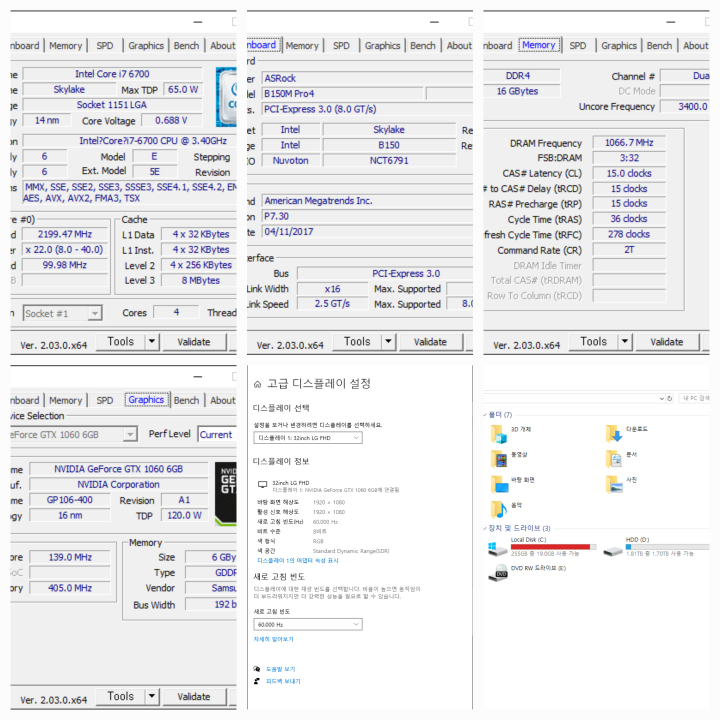Click Tools button in GTX 1060 Graphics window

[120, 696]
